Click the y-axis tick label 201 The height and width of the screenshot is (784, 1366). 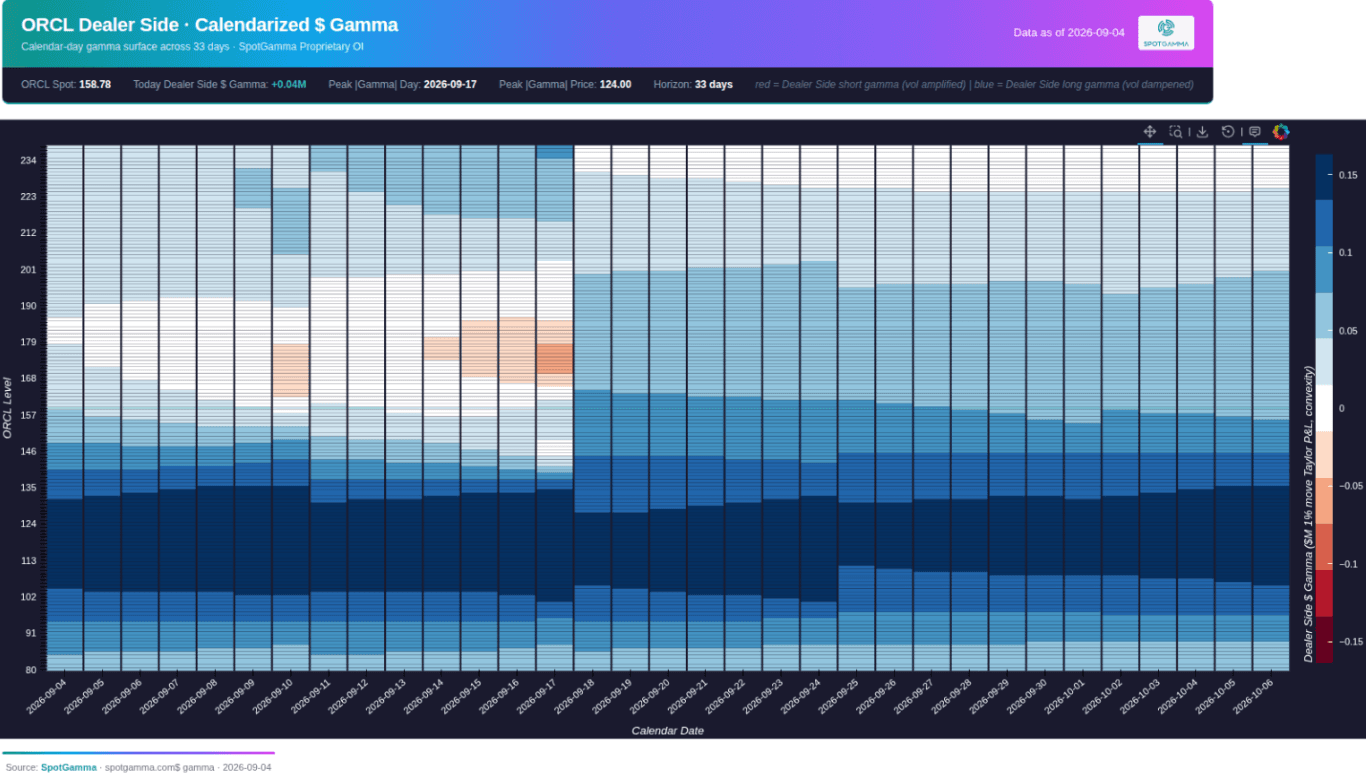point(28,269)
